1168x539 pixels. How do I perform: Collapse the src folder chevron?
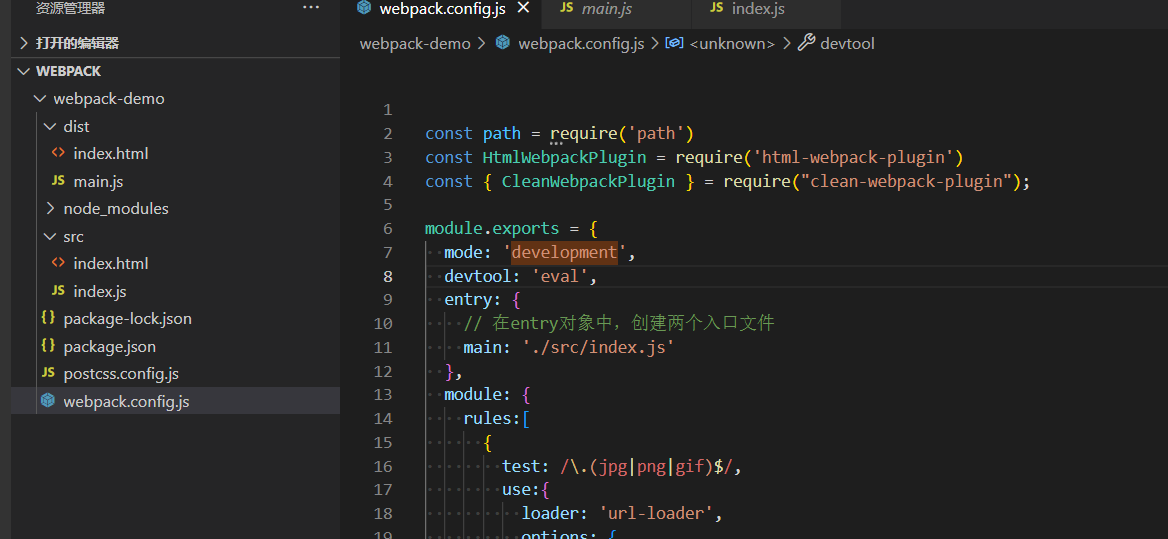click(51, 237)
